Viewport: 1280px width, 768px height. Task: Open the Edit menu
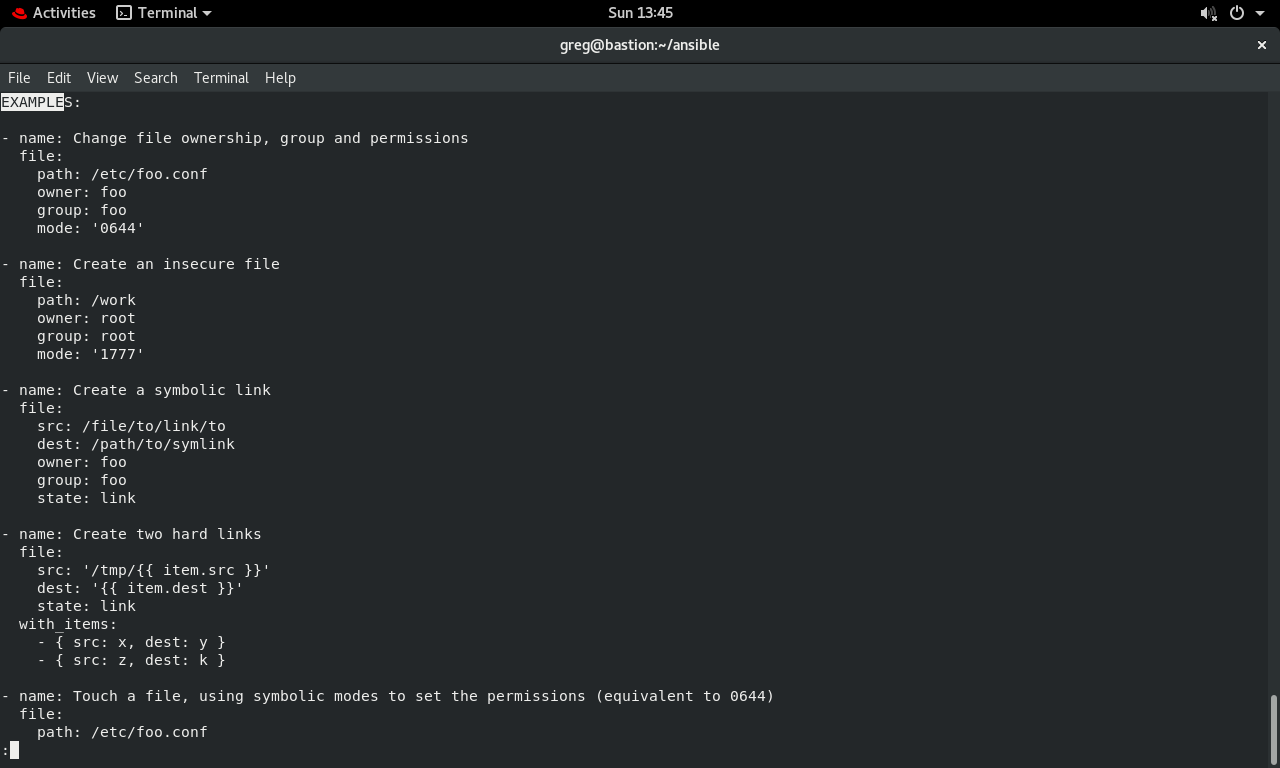click(59, 78)
